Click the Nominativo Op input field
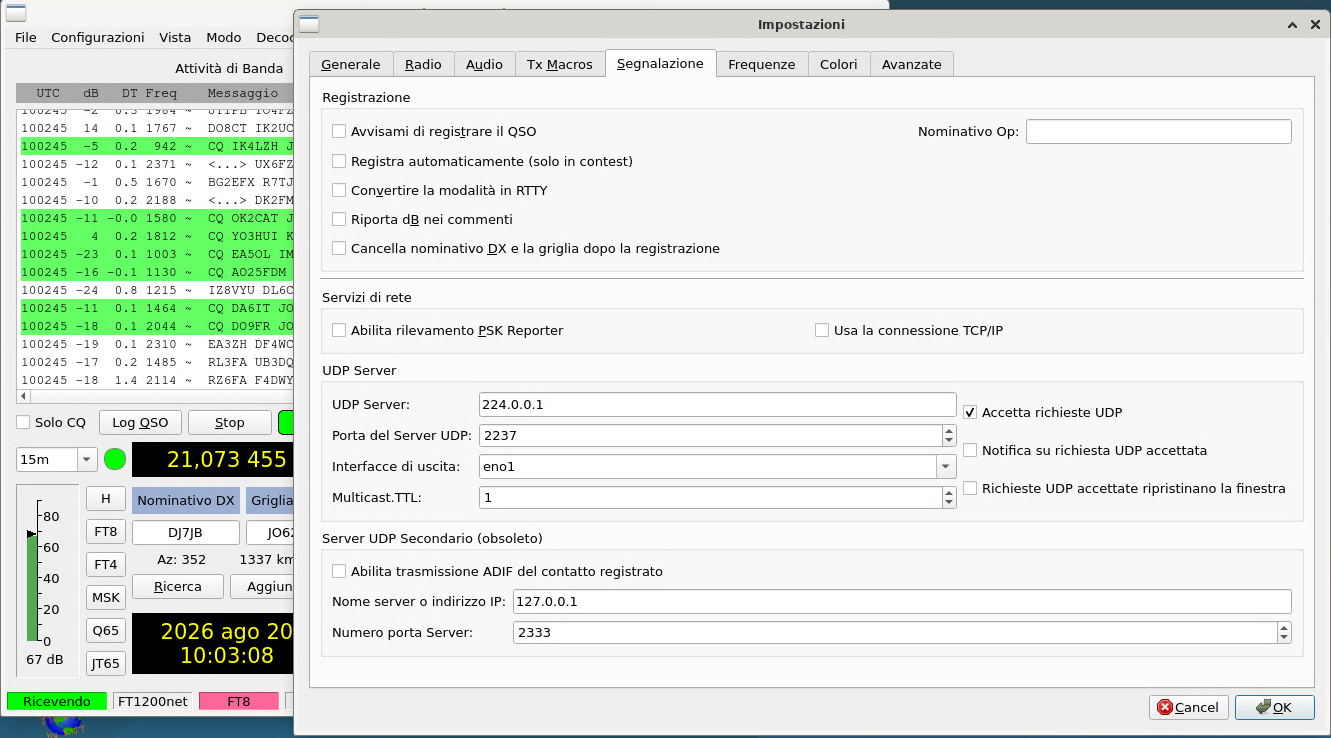 1159,131
